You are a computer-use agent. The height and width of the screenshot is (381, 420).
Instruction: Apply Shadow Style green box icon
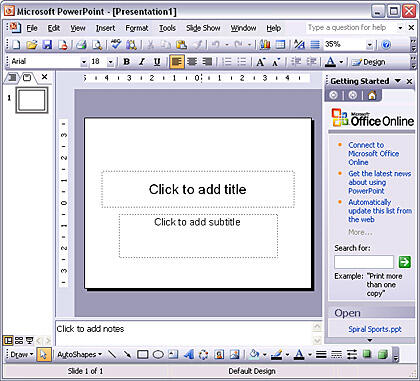(x=367, y=354)
